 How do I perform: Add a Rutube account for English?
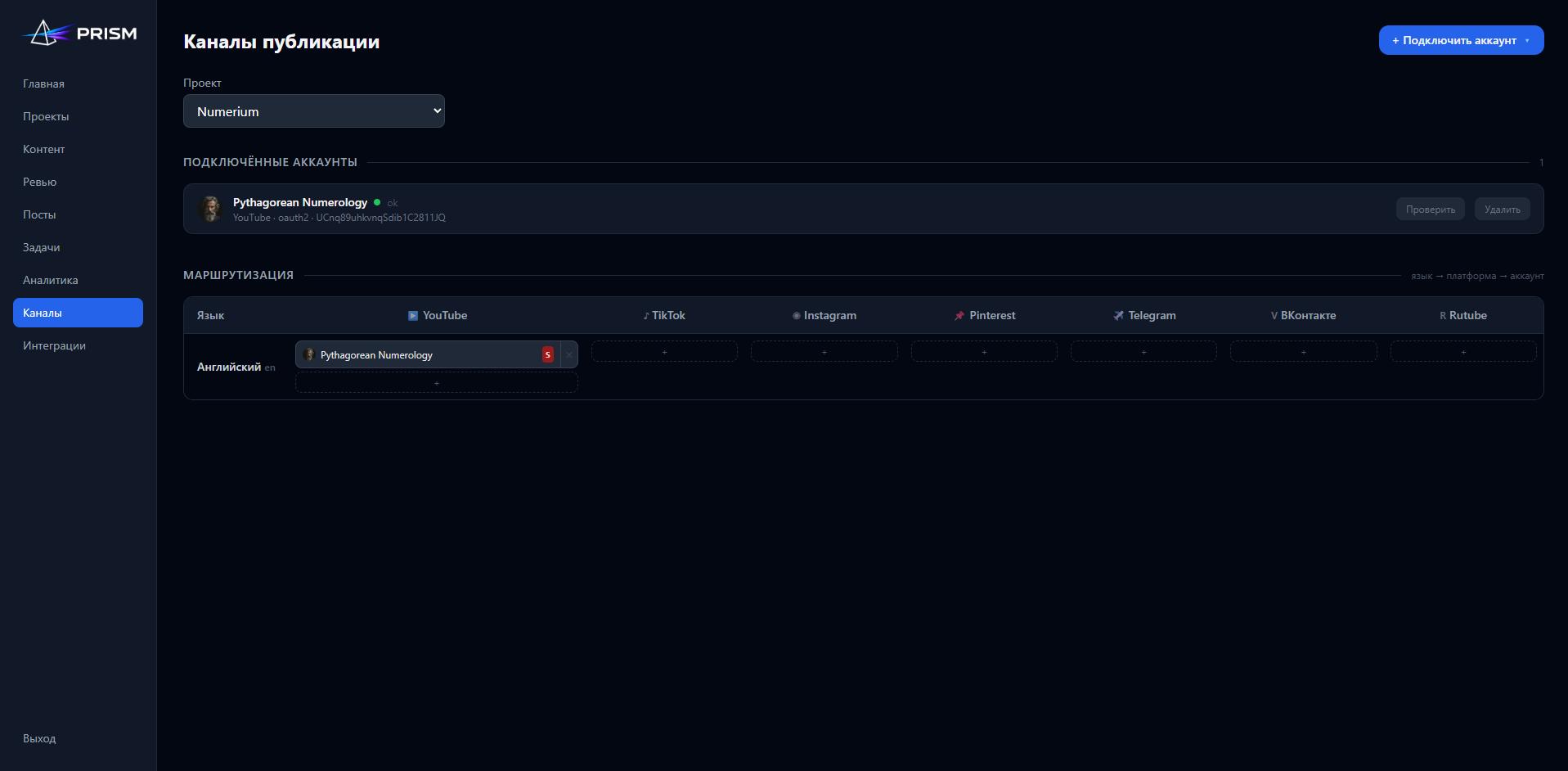click(x=1463, y=352)
